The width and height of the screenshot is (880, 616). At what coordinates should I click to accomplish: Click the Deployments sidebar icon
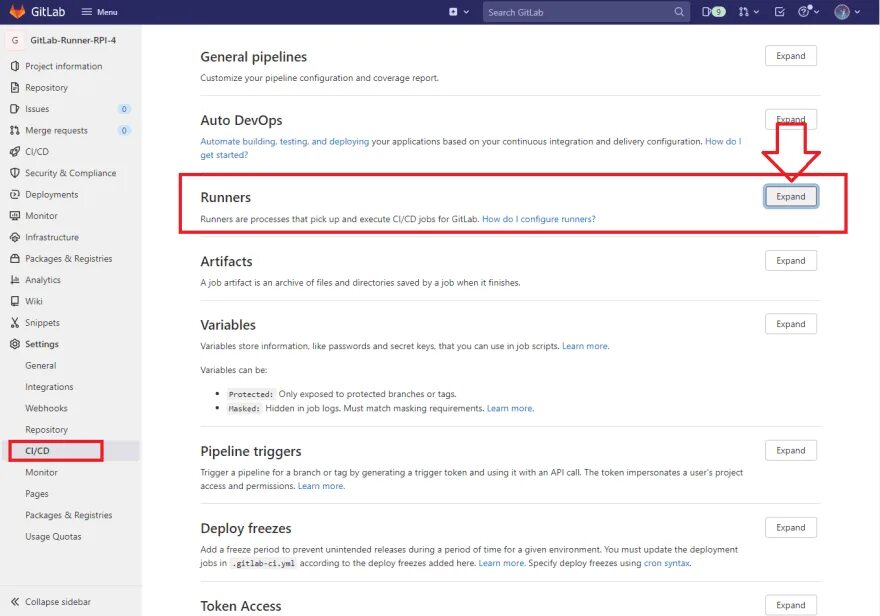tap(15, 194)
